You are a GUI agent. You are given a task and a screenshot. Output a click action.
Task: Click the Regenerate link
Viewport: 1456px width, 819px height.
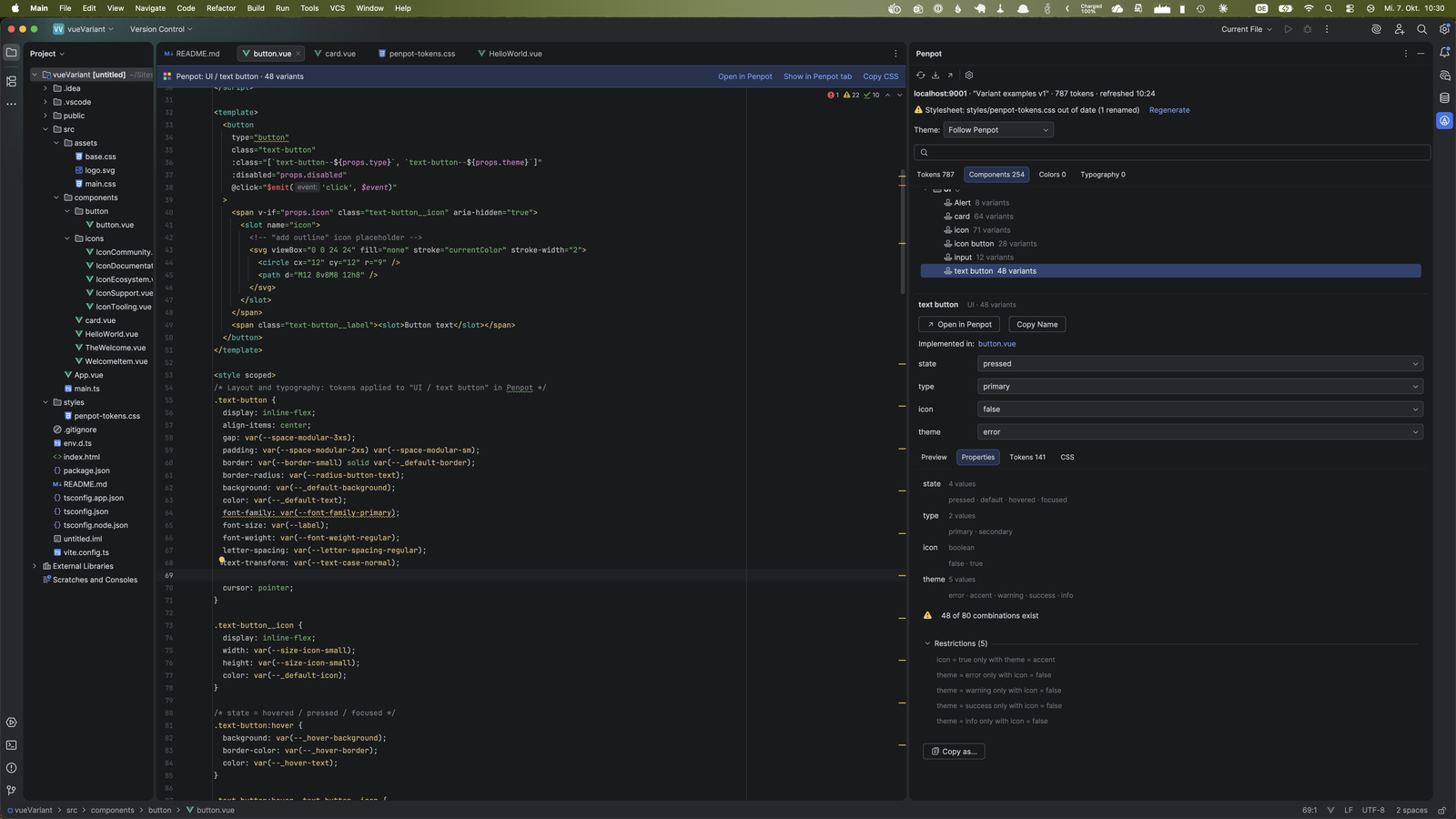pyautogui.click(x=1169, y=110)
